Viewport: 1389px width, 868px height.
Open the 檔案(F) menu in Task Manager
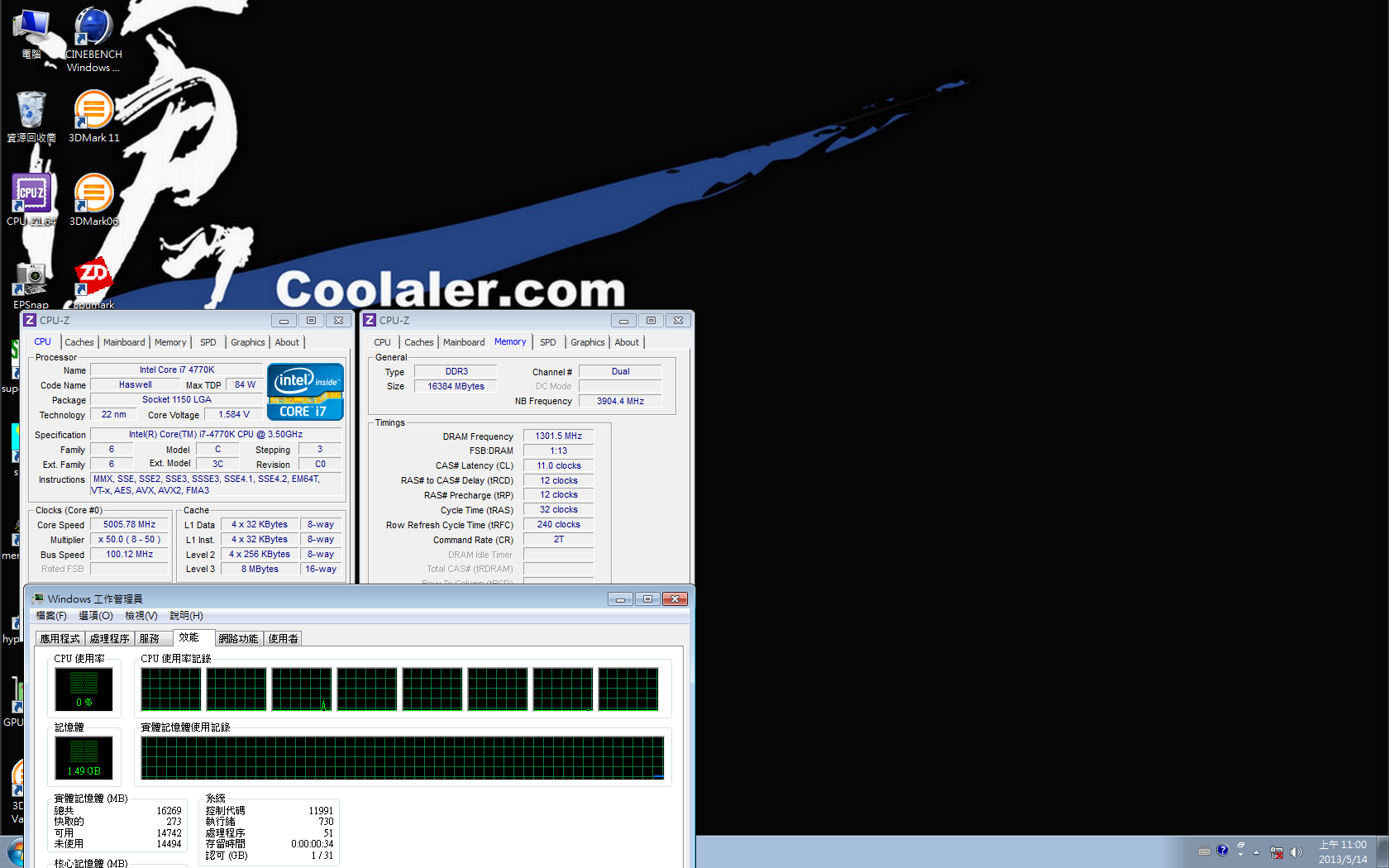click(x=51, y=616)
